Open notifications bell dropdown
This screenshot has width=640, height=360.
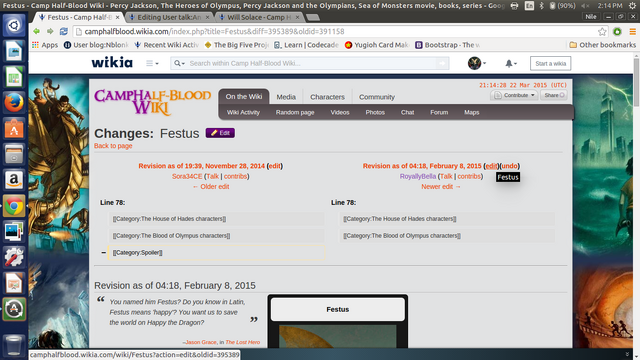(x=511, y=63)
